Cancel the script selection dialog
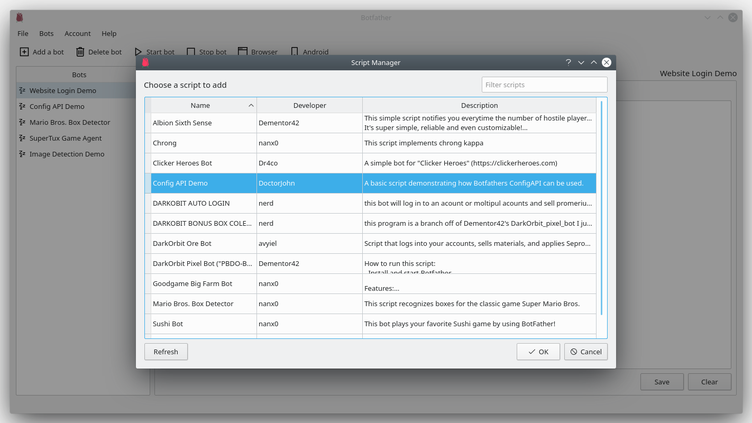752x423 pixels. coord(585,352)
